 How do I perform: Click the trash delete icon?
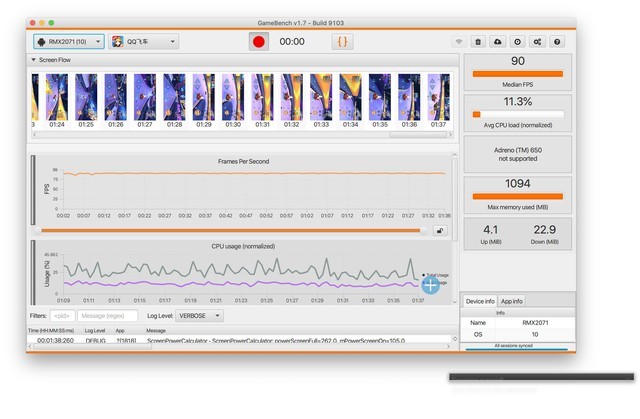(x=478, y=42)
